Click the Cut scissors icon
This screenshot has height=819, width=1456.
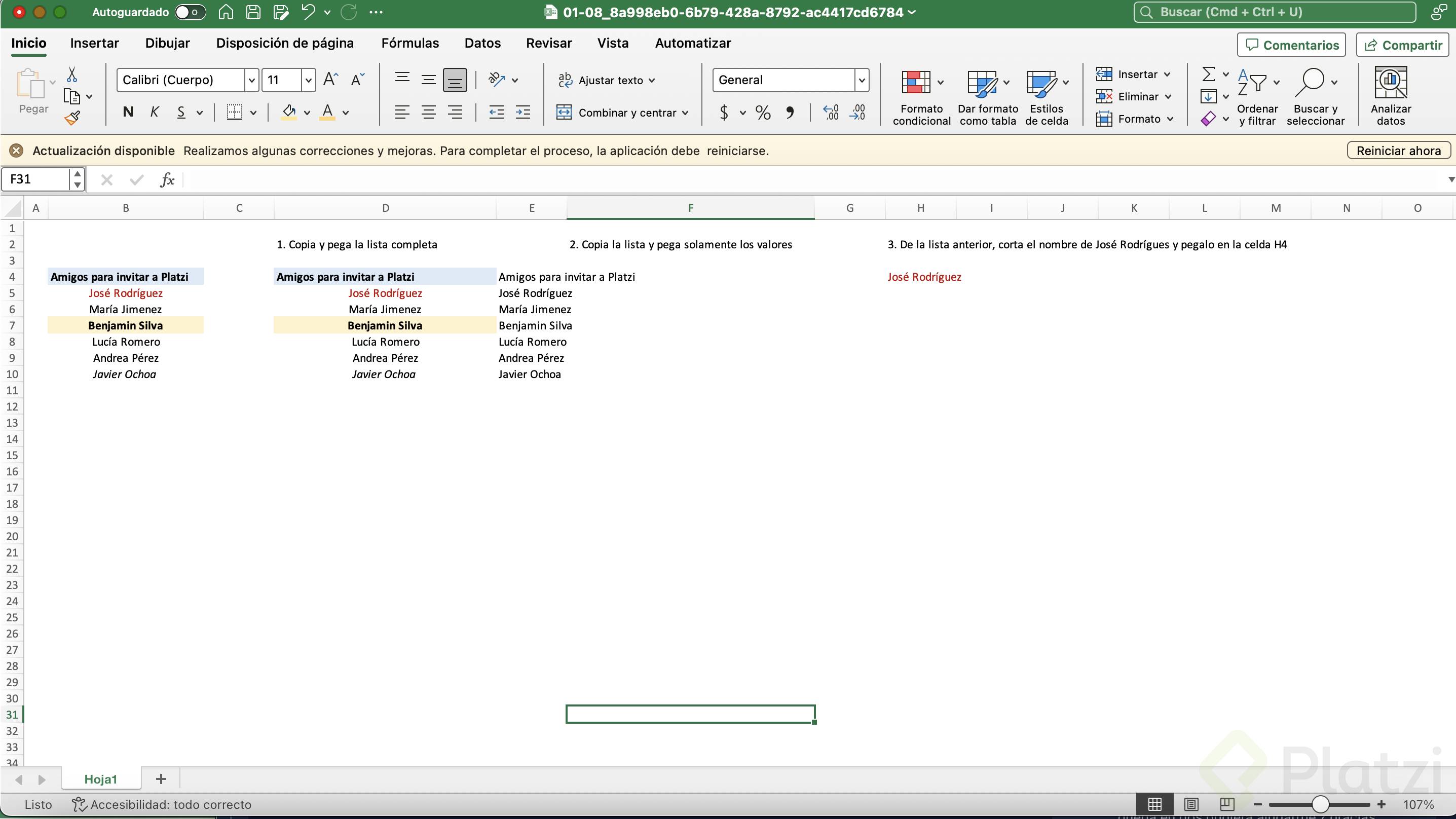tap(72, 75)
